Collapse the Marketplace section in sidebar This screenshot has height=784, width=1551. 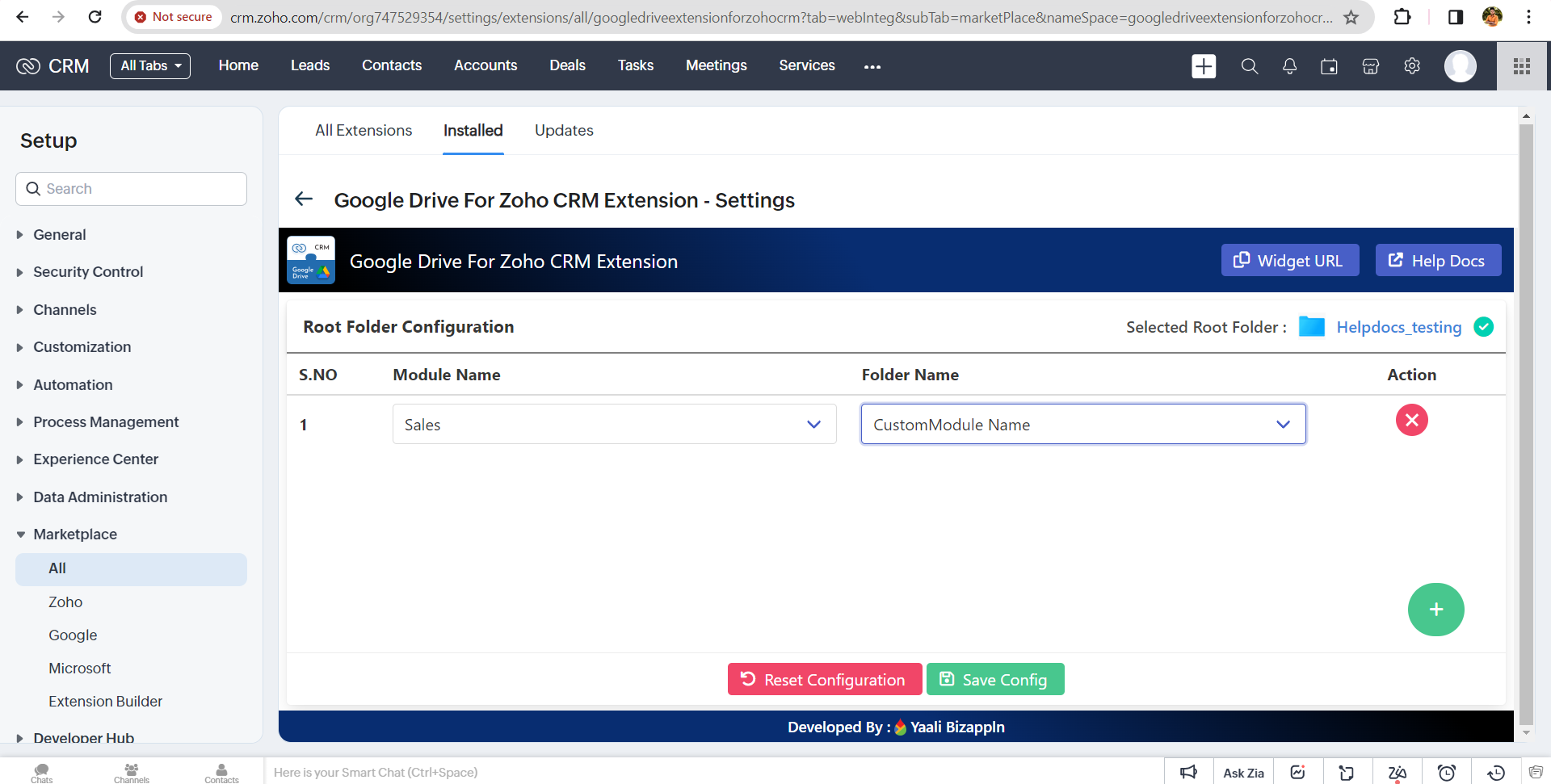pos(75,535)
